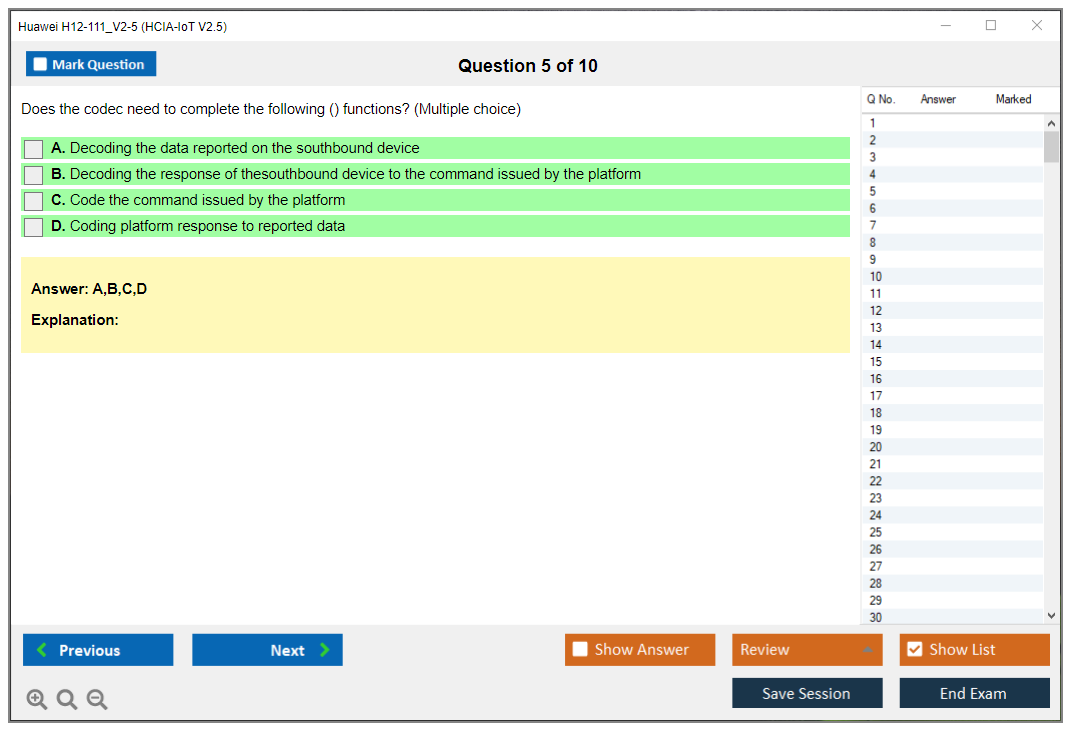
Task: Select checkbox for answer B
Action: (x=34, y=175)
